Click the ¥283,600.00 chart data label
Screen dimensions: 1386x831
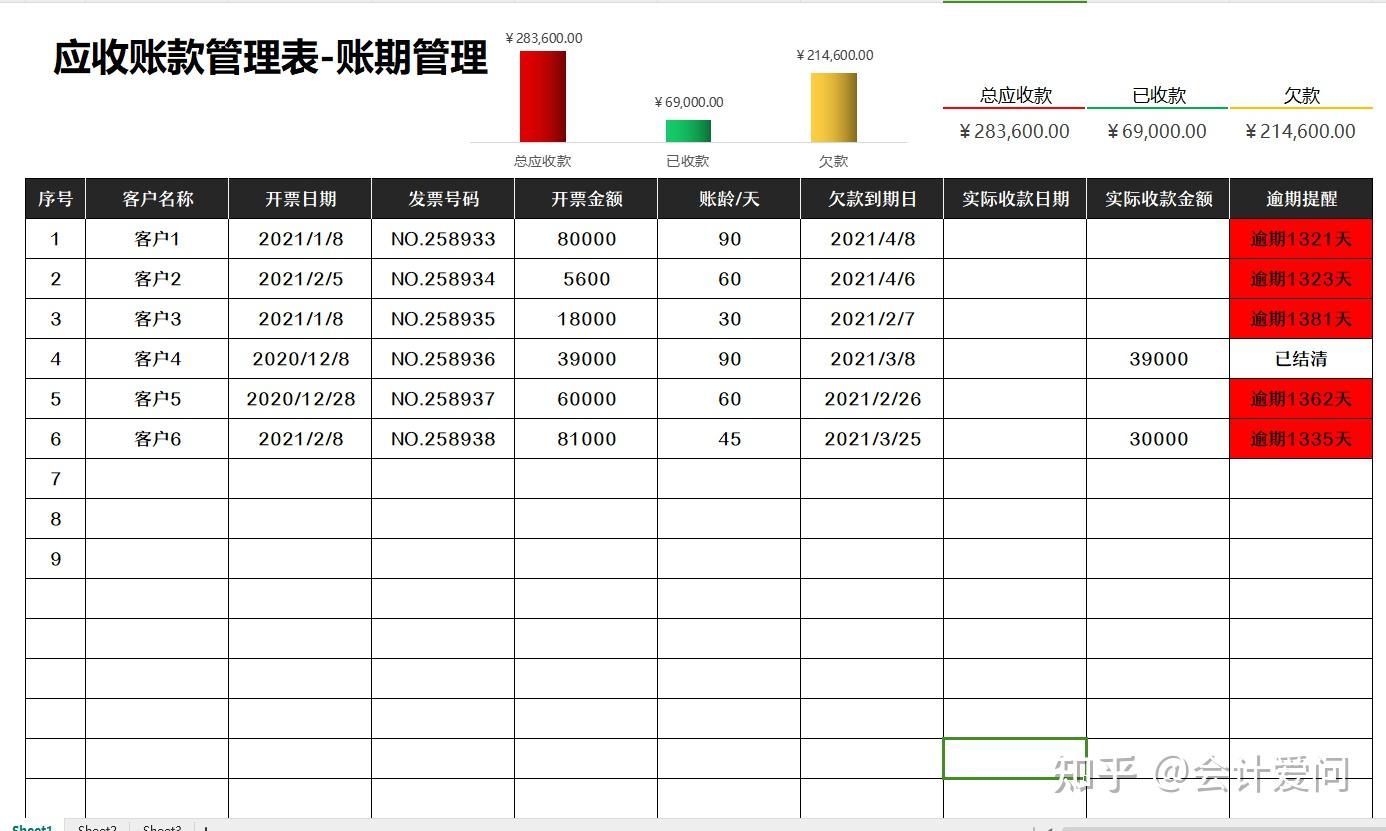tap(542, 38)
